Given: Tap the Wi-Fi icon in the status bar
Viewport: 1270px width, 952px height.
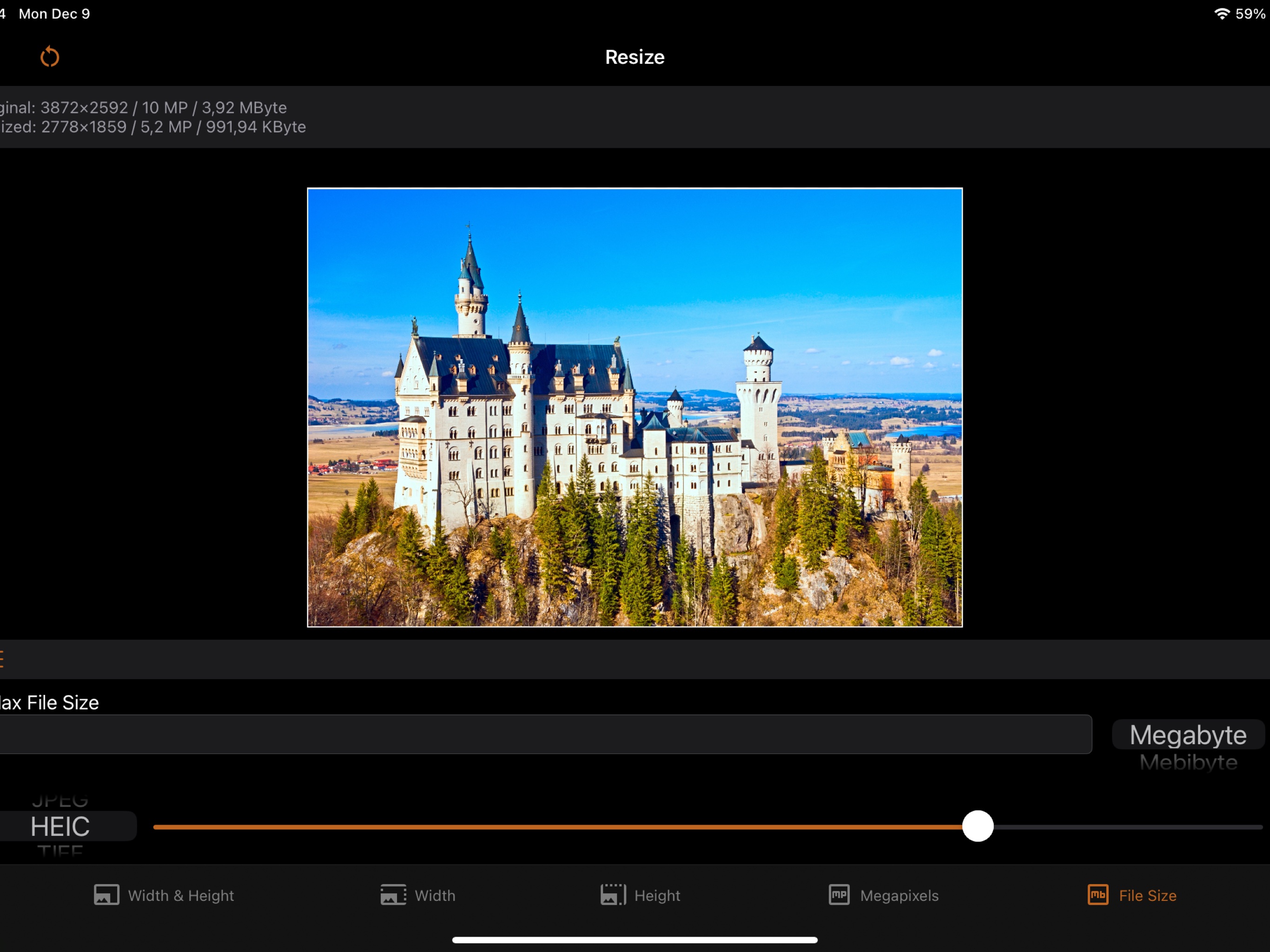Looking at the screenshot, I should tap(1222, 13).
